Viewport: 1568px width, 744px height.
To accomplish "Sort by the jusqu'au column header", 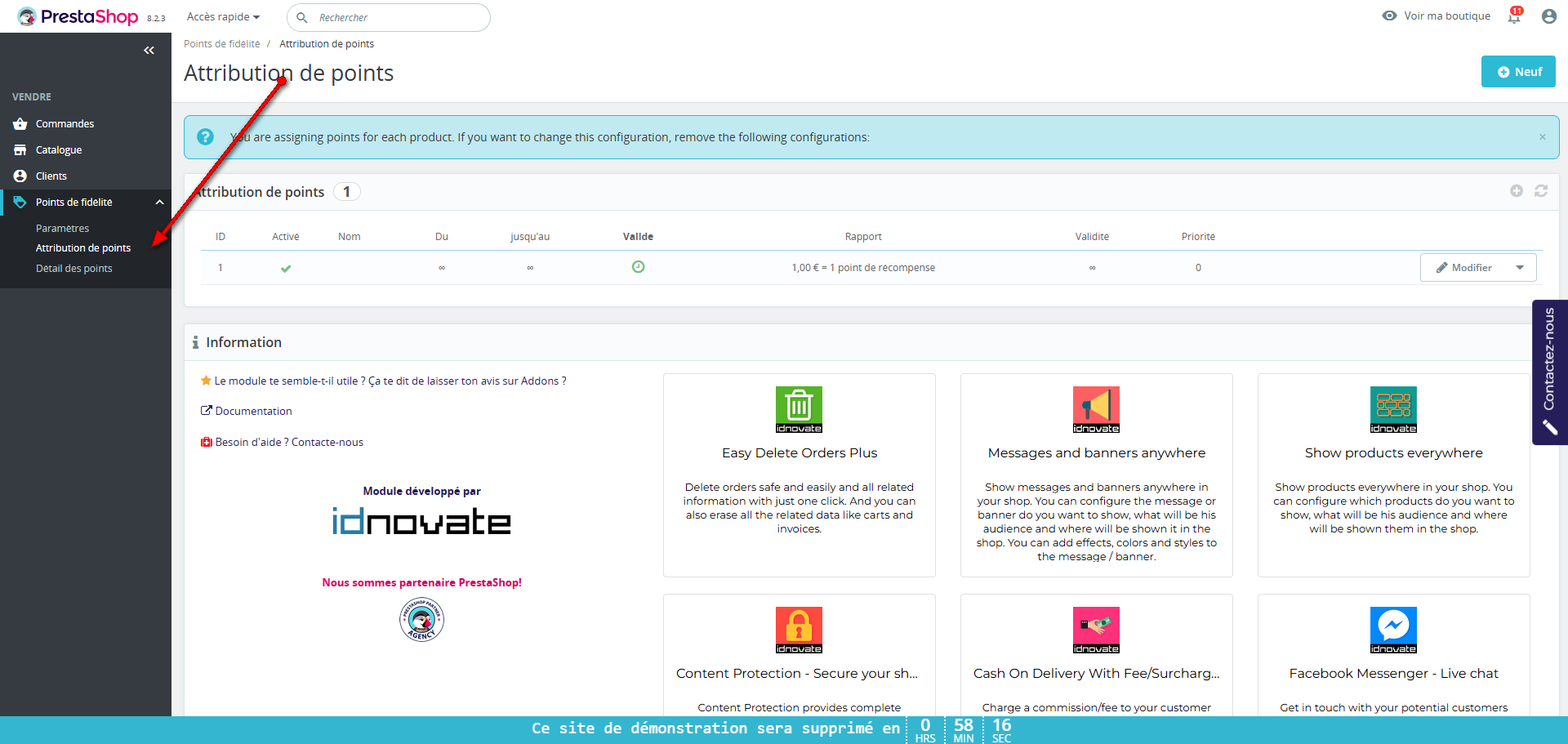I will pos(530,237).
